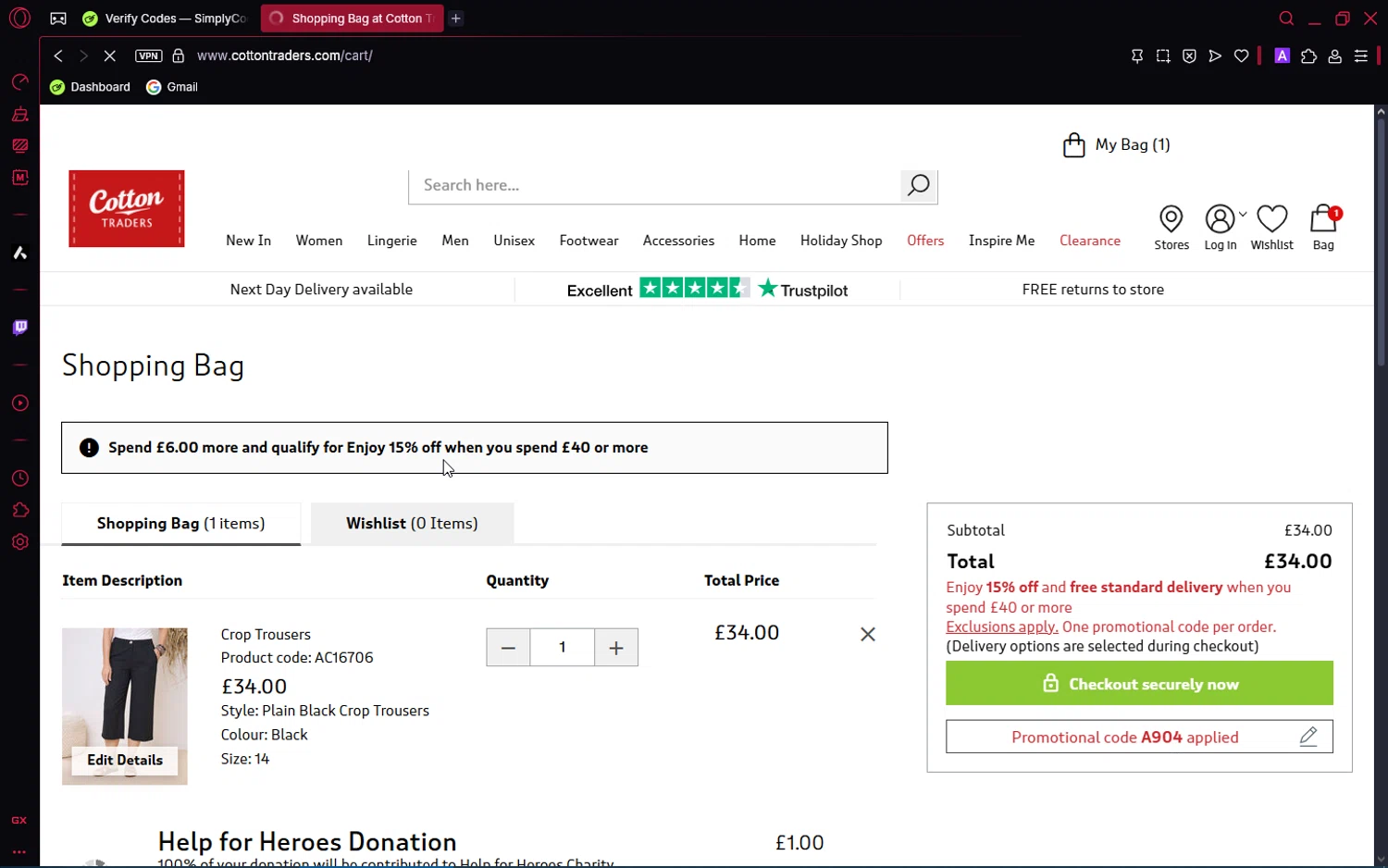Open the Trustpilot Excellent rating
Image resolution: width=1388 pixels, height=868 pixels.
[707, 290]
